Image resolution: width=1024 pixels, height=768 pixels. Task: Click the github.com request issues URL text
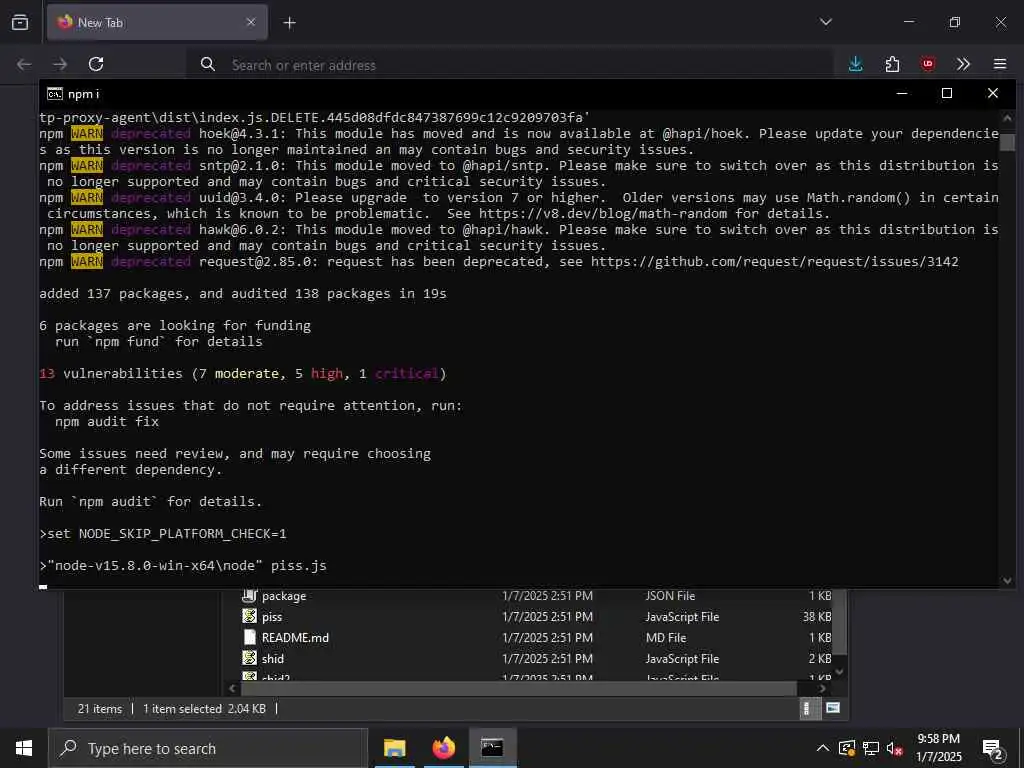[775, 262]
